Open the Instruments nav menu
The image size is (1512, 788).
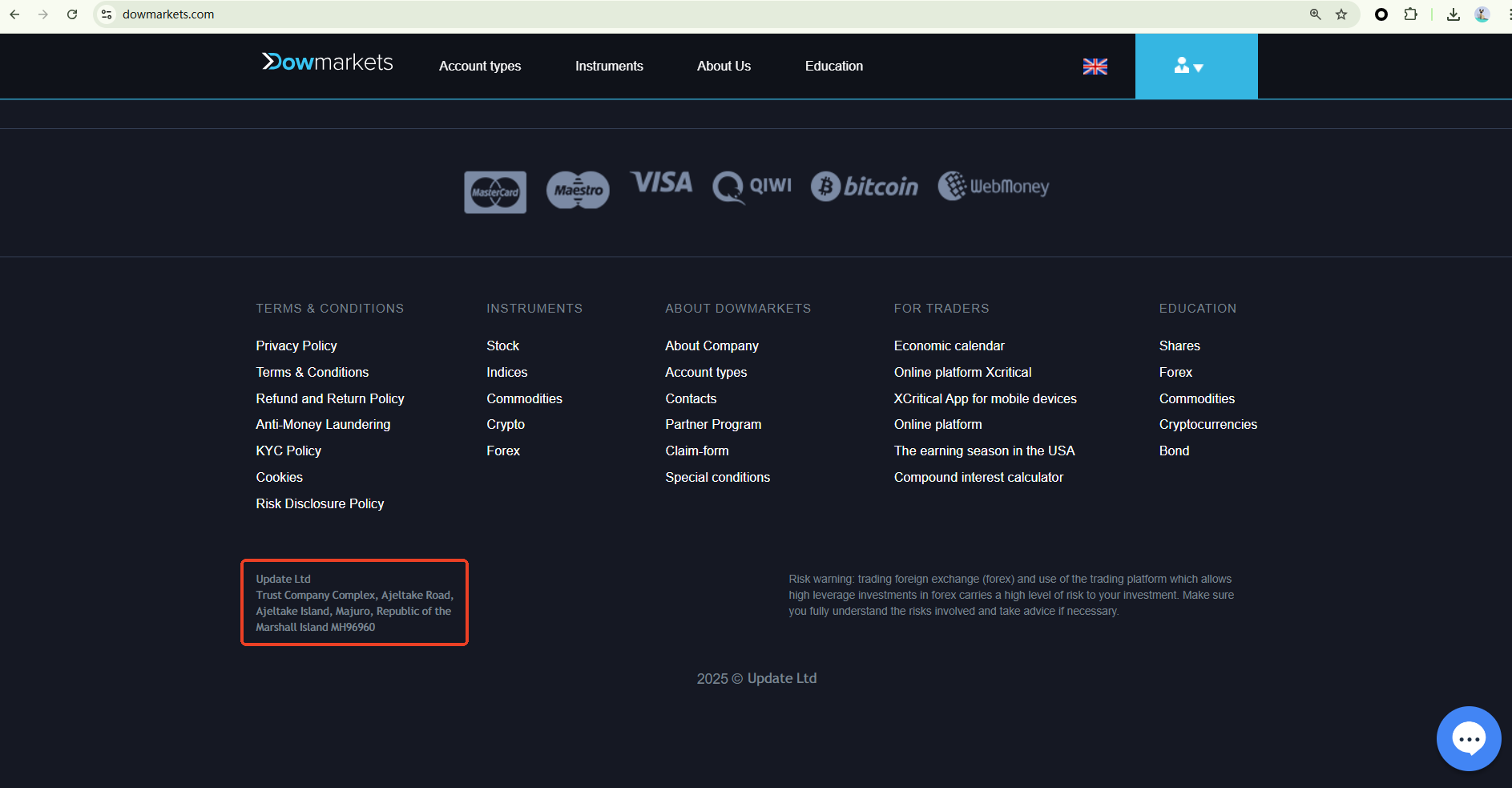tap(609, 67)
